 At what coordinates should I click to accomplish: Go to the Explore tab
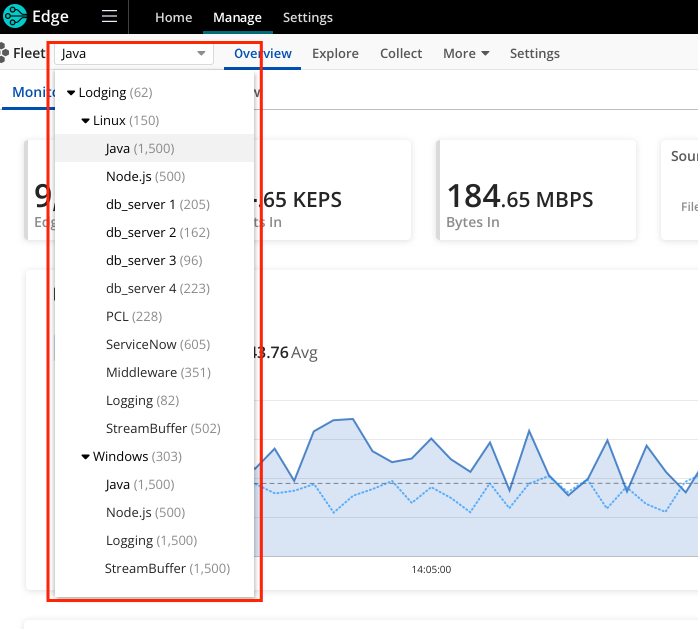pos(335,54)
